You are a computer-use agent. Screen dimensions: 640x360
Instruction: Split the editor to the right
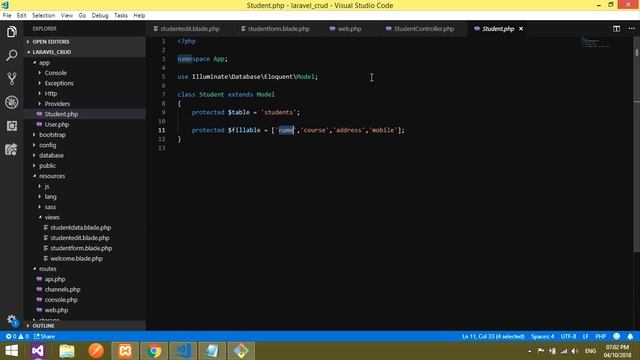click(616, 29)
